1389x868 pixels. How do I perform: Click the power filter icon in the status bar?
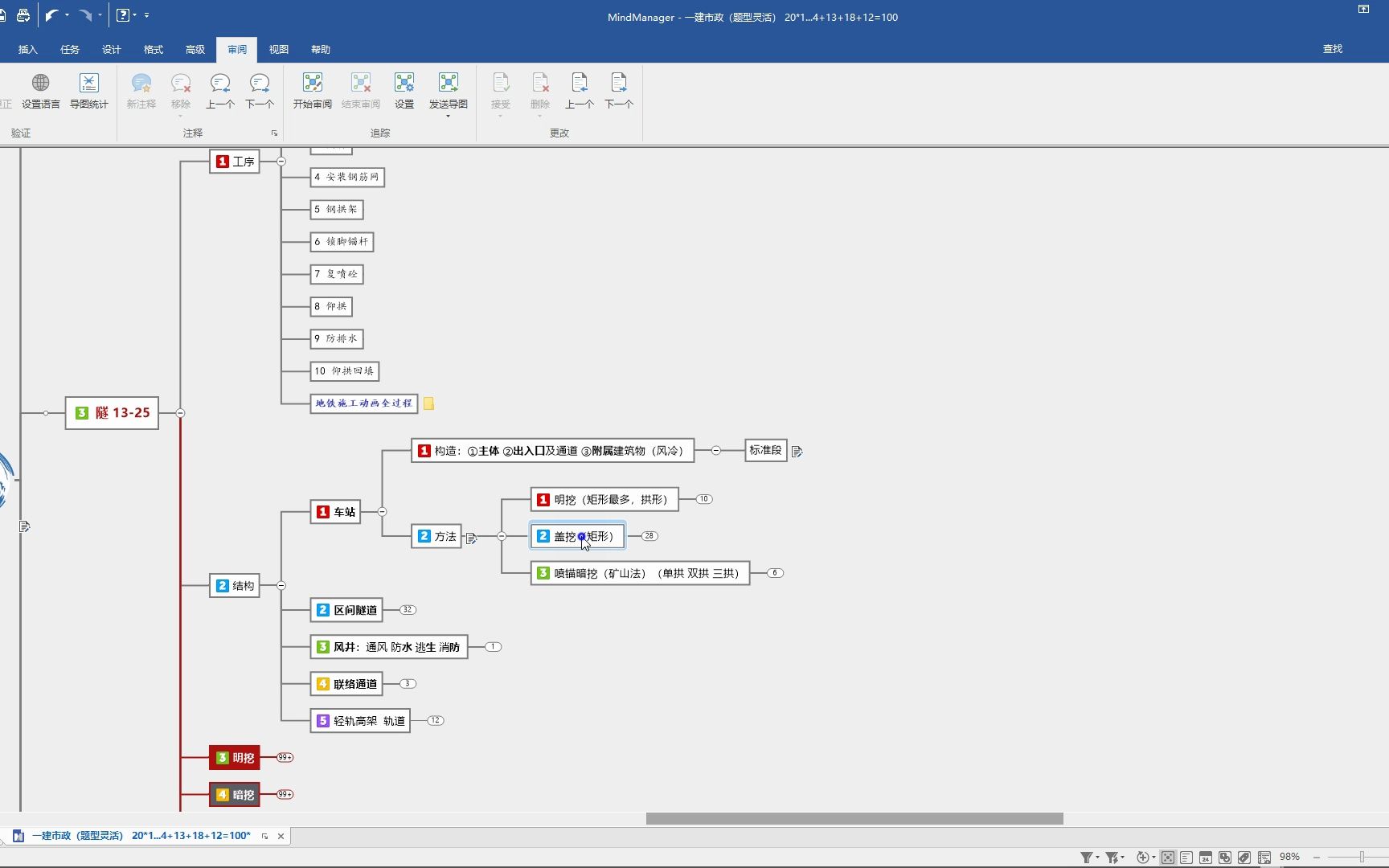(x=1112, y=858)
